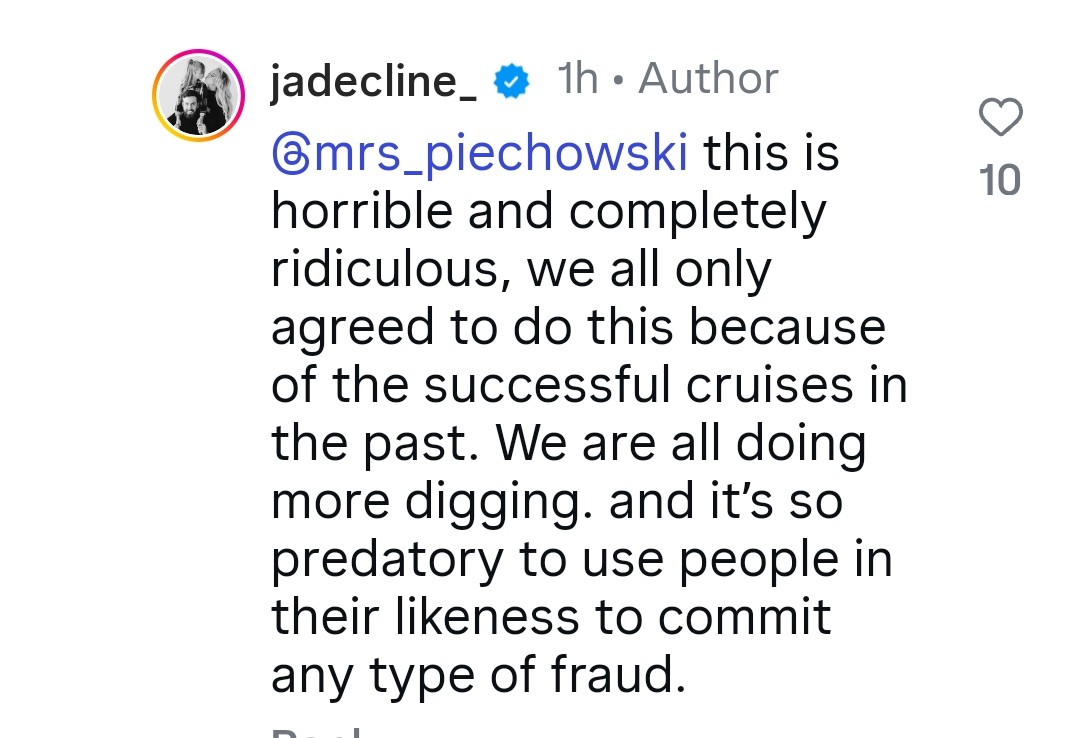The height and width of the screenshot is (738, 1080).
Task: Like the comment with the heart icon
Action: [1000, 119]
